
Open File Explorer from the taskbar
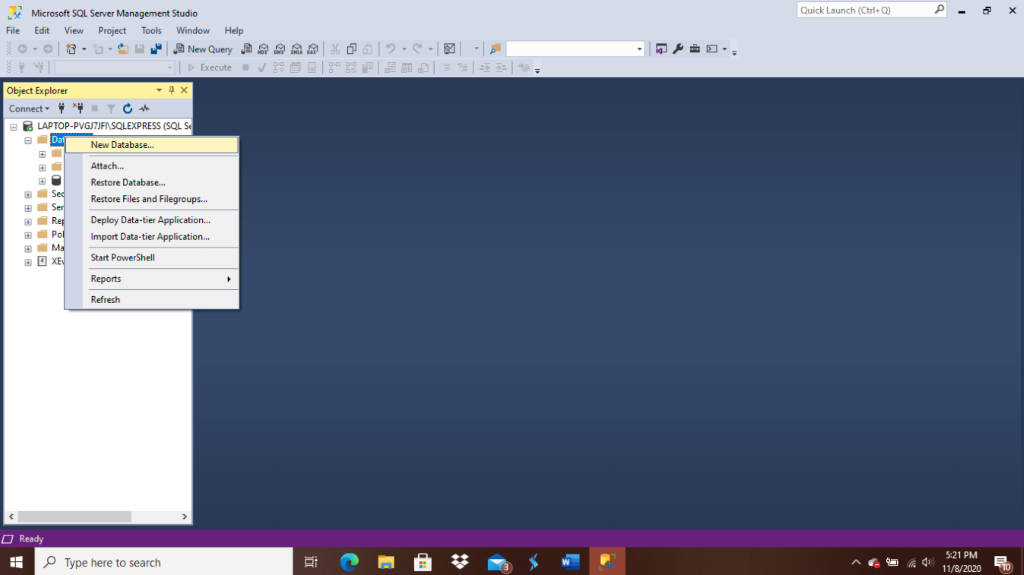pos(386,562)
